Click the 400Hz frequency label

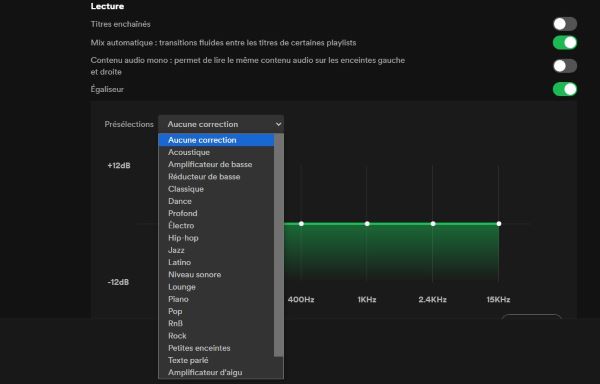pyautogui.click(x=301, y=299)
